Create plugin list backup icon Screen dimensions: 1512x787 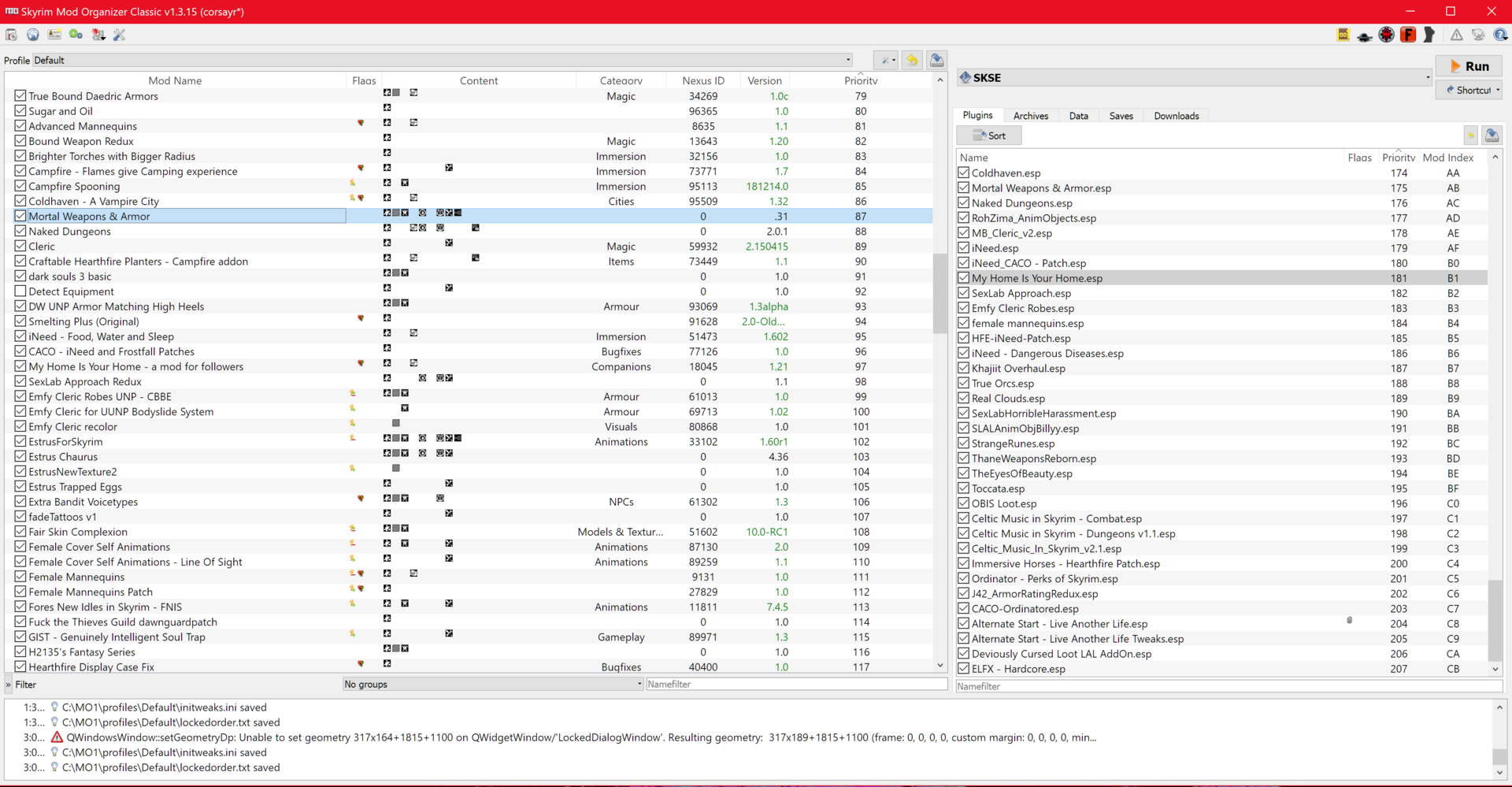click(1492, 135)
